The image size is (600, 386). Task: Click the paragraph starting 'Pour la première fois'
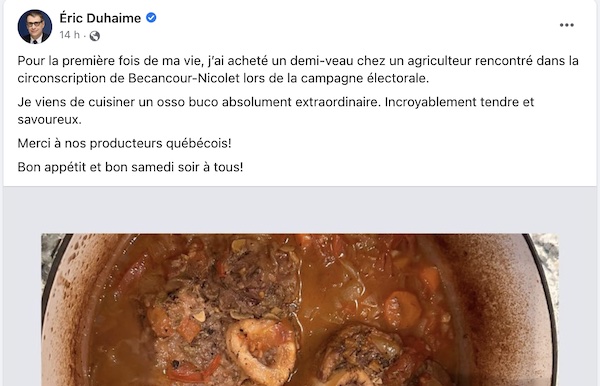(298, 69)
